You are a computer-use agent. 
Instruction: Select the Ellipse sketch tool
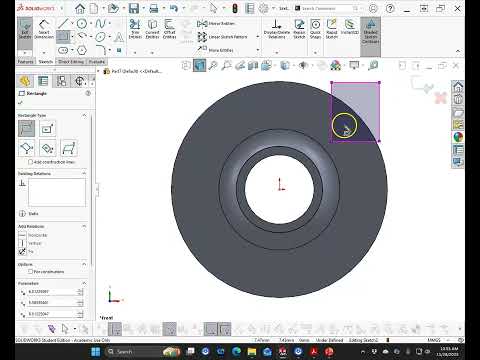coord(100,37)
